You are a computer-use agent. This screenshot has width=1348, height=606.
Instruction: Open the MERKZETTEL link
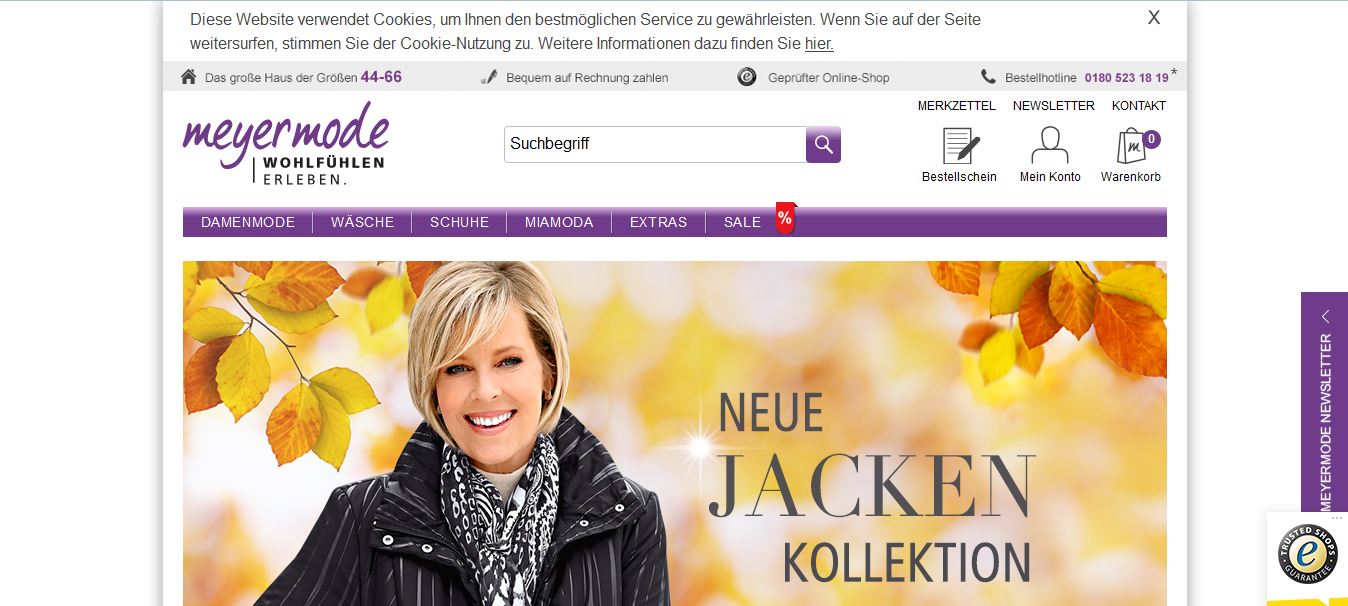pos(957,106)
